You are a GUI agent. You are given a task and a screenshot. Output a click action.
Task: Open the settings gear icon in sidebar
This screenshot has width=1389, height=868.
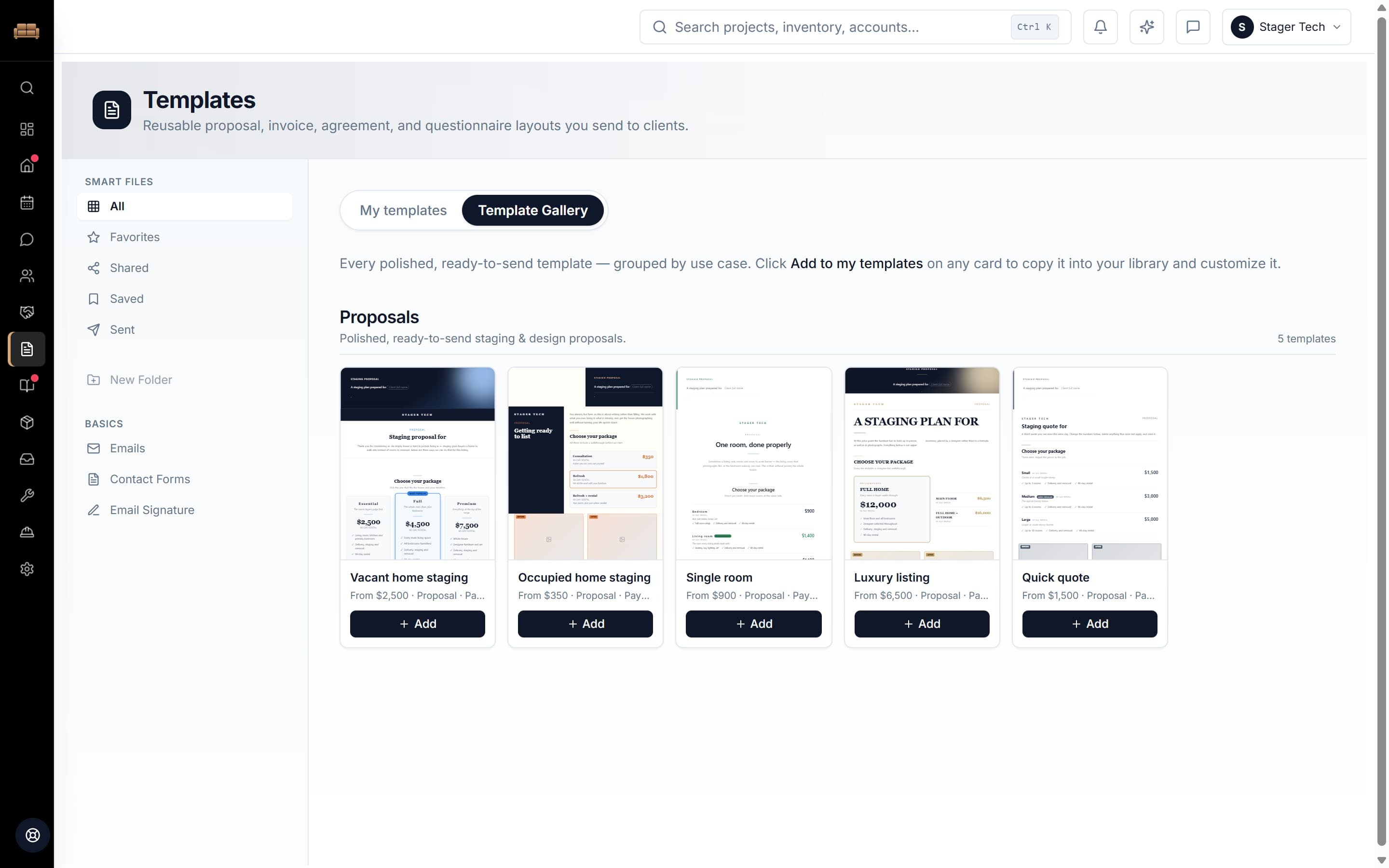click(27, 569)
